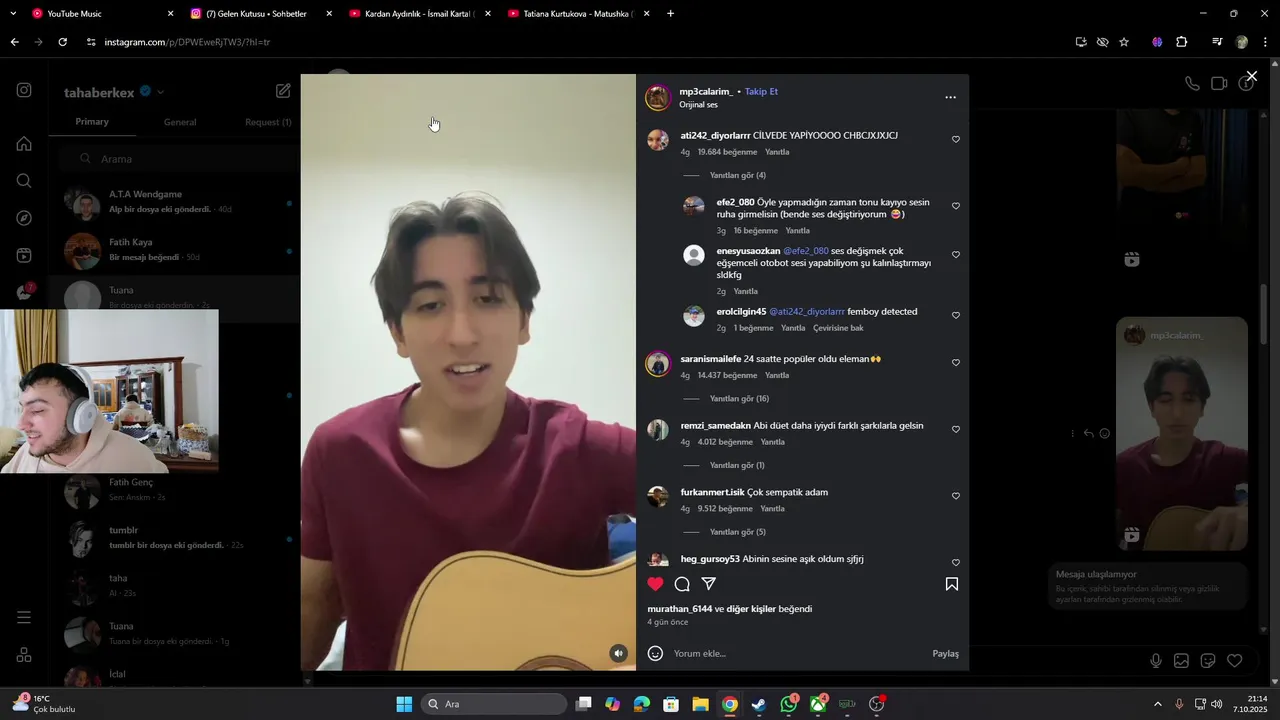Save the post with the bookmark icon

pos(952,584)
